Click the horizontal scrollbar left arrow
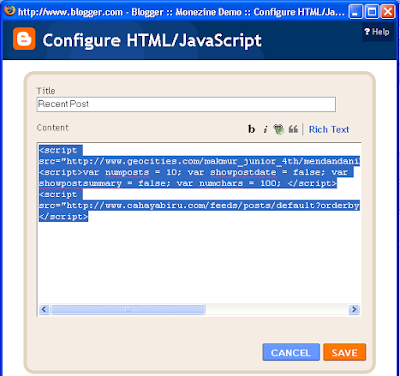The height and width of the screenshot is (376, 400). pyautogui.click(x=44, y=309)
